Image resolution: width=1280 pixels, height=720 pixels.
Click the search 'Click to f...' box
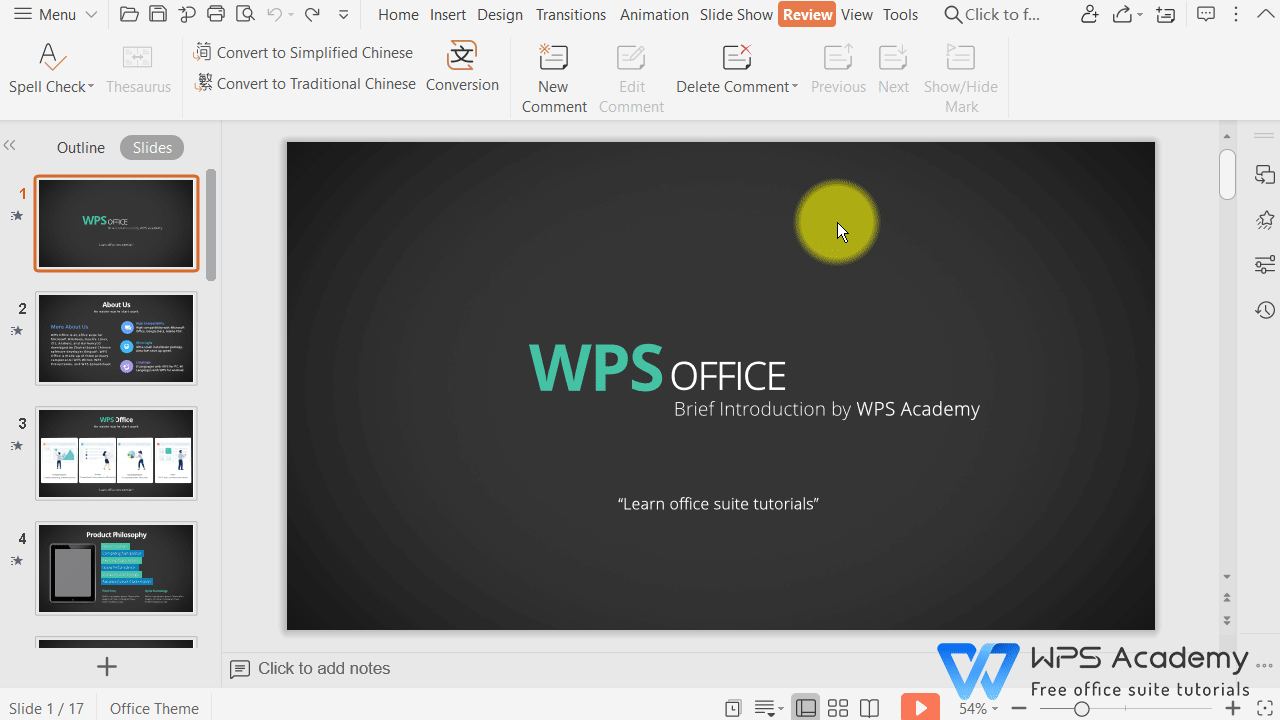[x=993, y=14]
